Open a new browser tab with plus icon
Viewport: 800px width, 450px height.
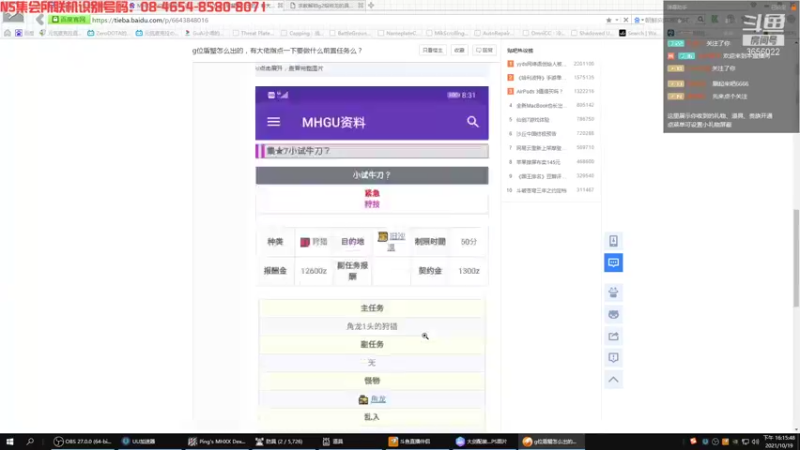pyautogui.click(x=371, y=5)
